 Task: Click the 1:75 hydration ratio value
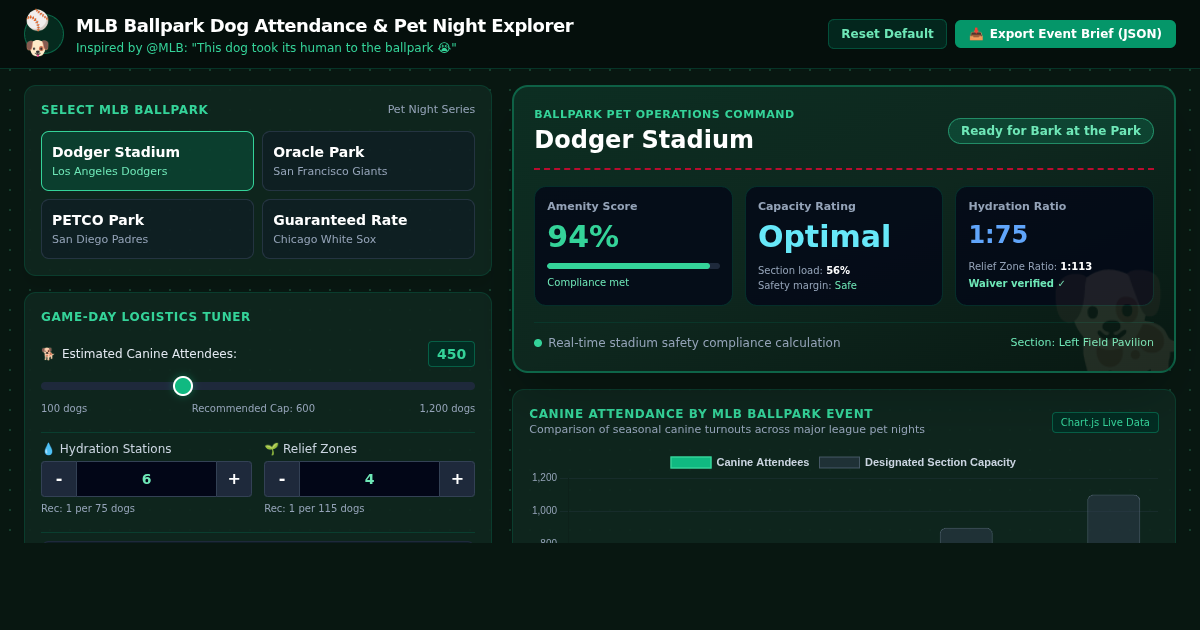(x=998, y=235)
